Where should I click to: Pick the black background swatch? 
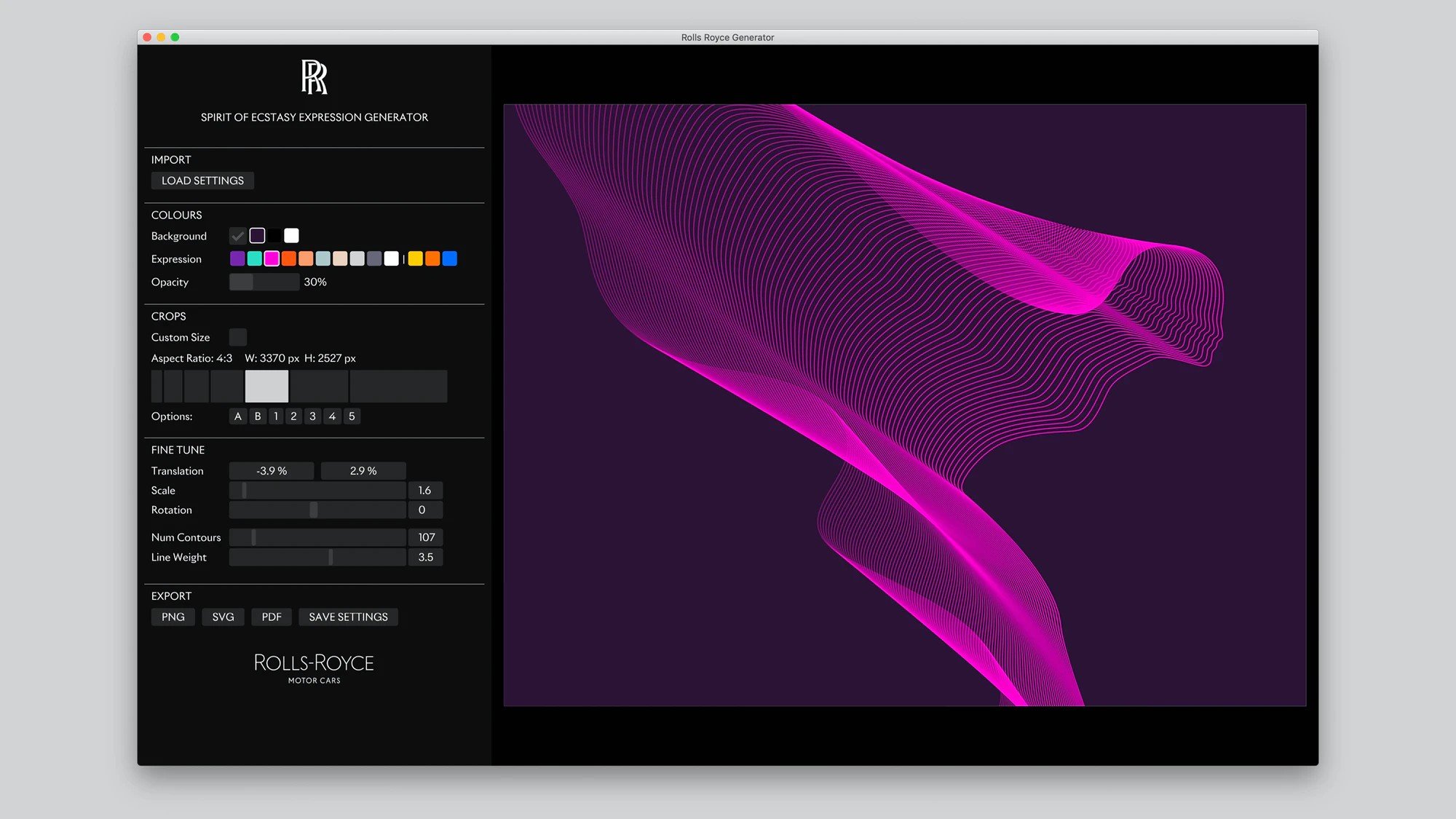click(x=274, y=236)
